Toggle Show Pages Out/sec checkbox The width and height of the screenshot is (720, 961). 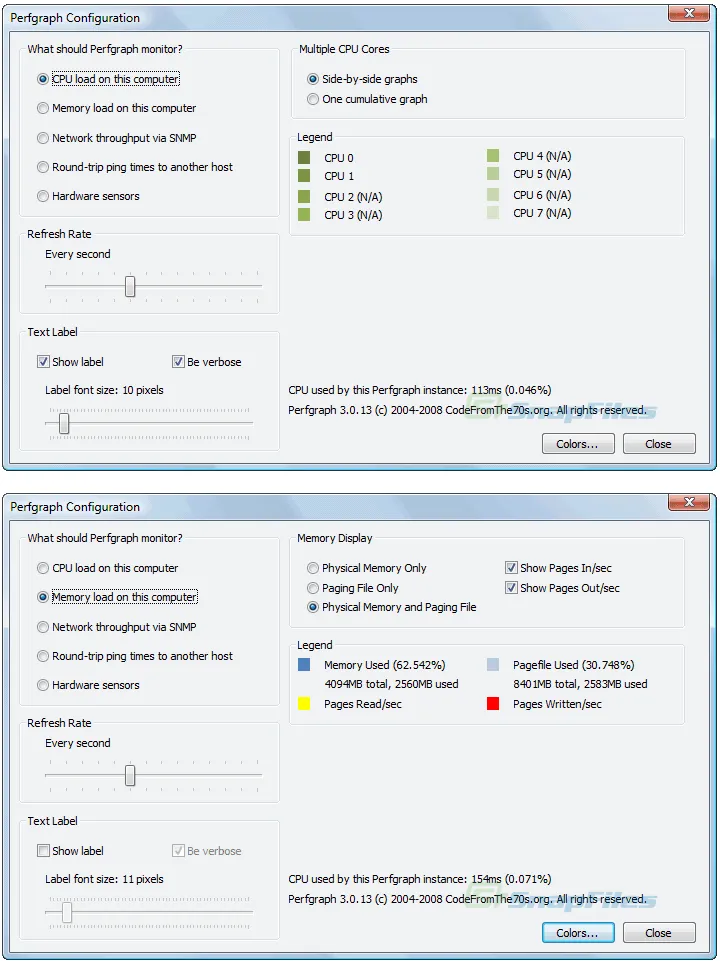click(511, 588)
